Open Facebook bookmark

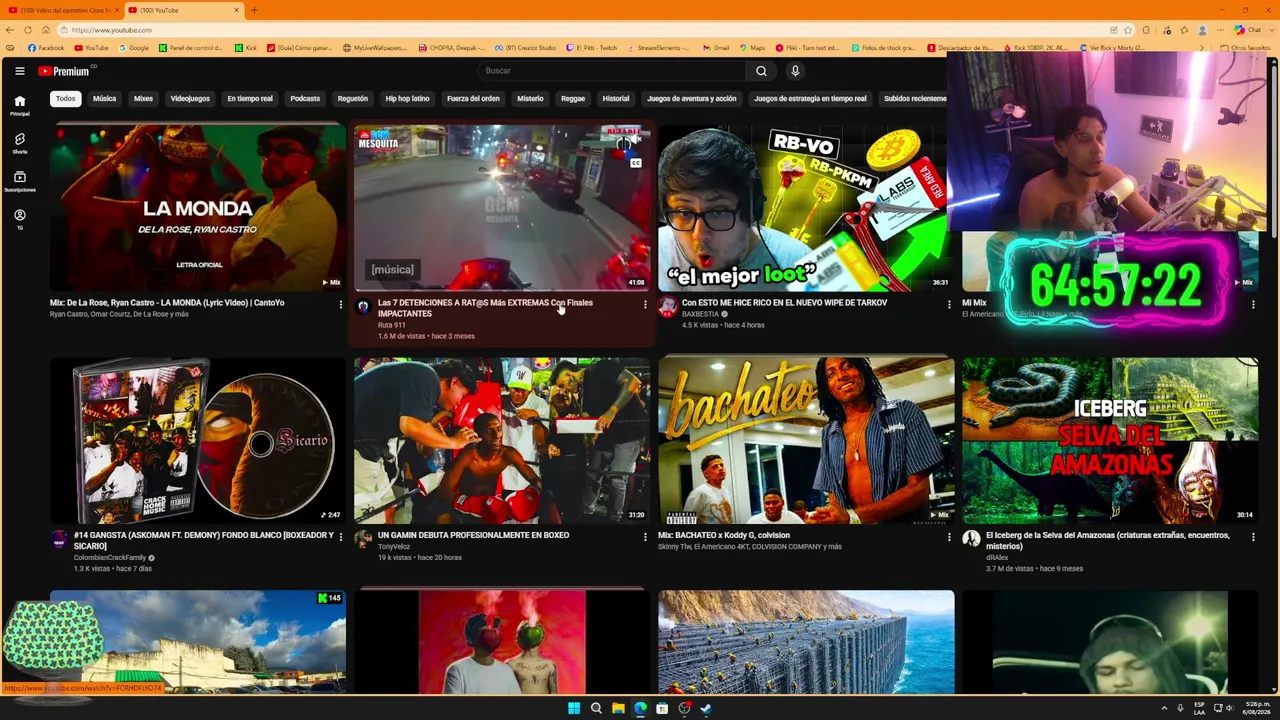point(46,48)
